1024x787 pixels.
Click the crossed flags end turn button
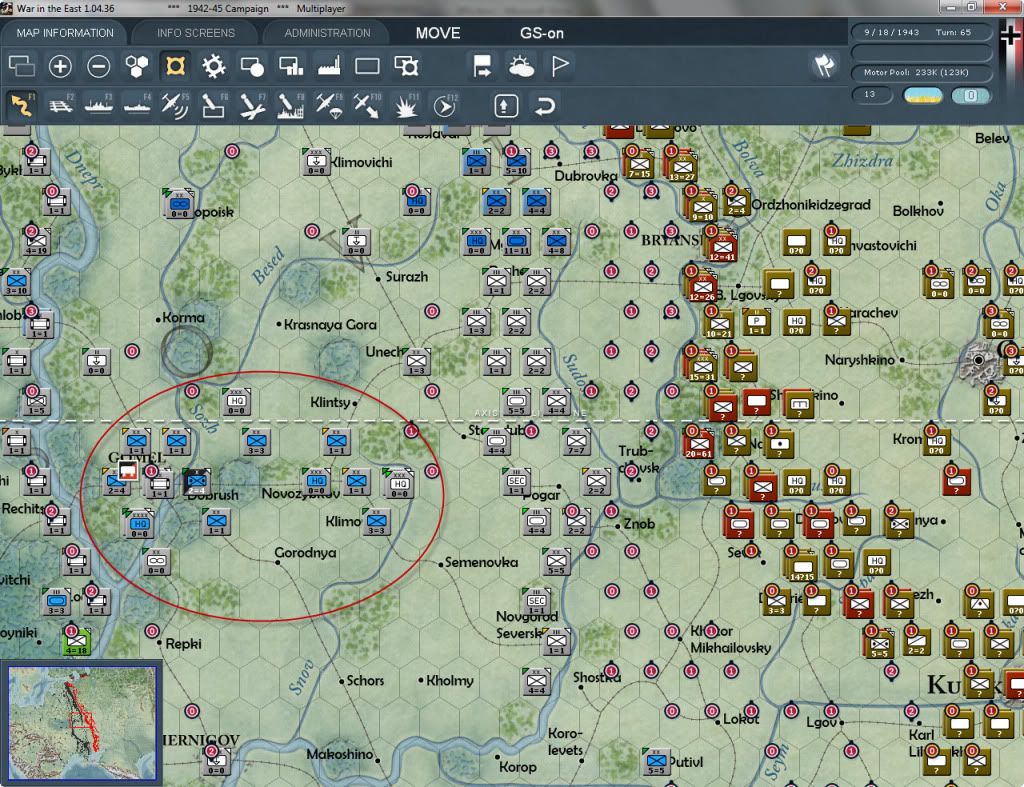point(824,65)
